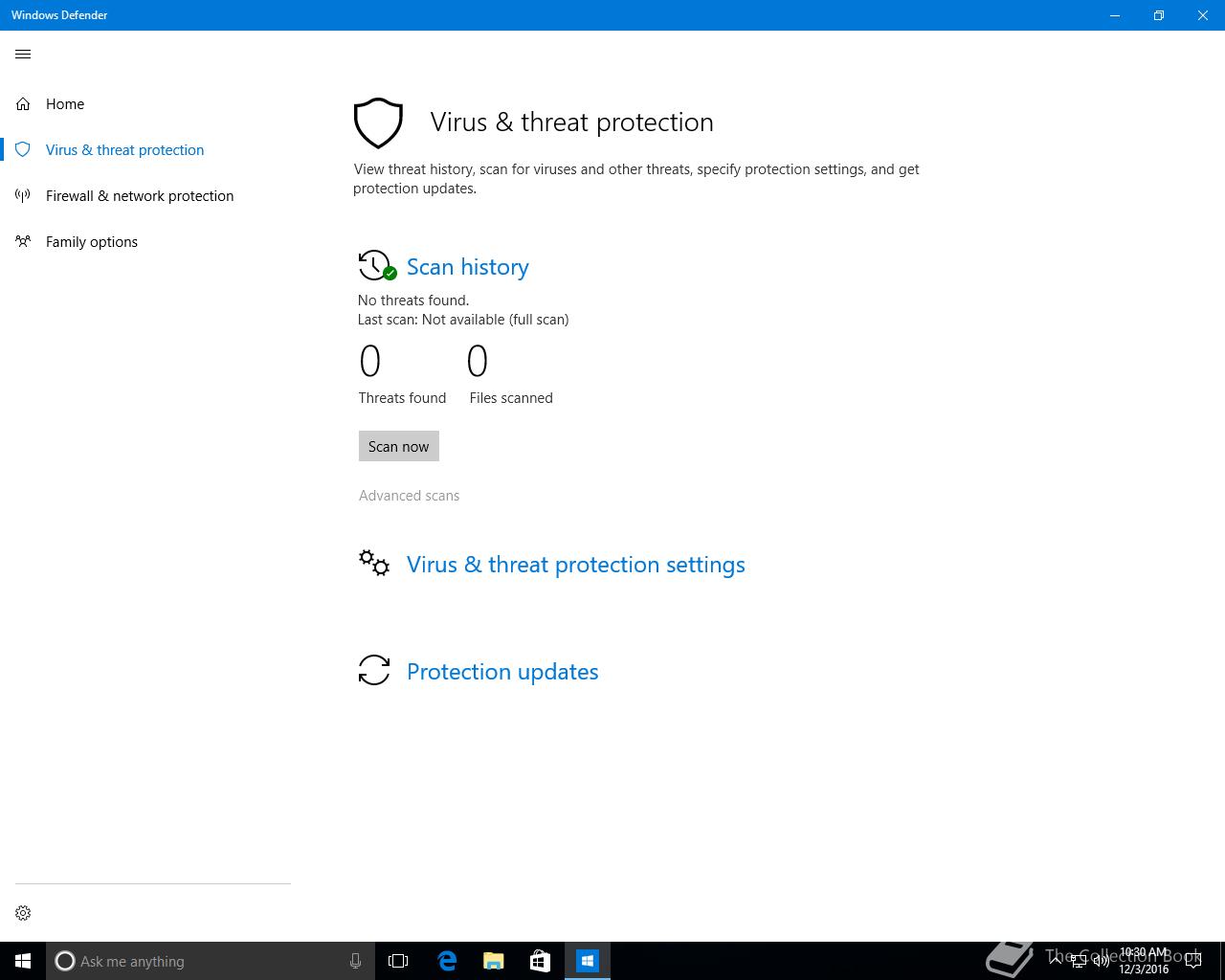Viewport: 1225px width, 980px height.
Task: Click the '0 Files scanned' count
Action: pos(478,362)
